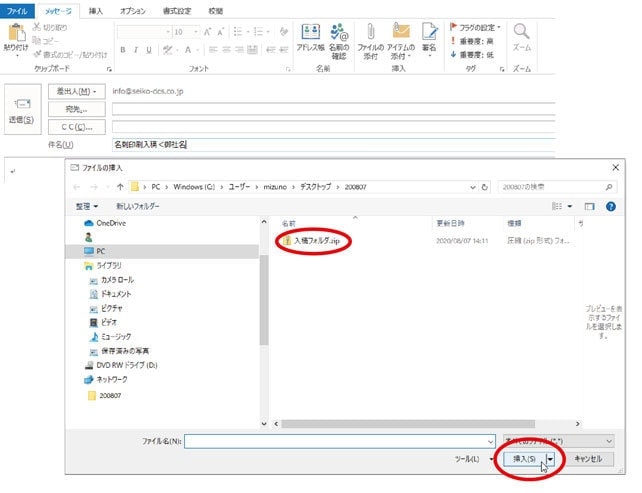Click the New Folder (新しいフォルダー) button
This screenshot has height=493, width=642.
point(138,206)
